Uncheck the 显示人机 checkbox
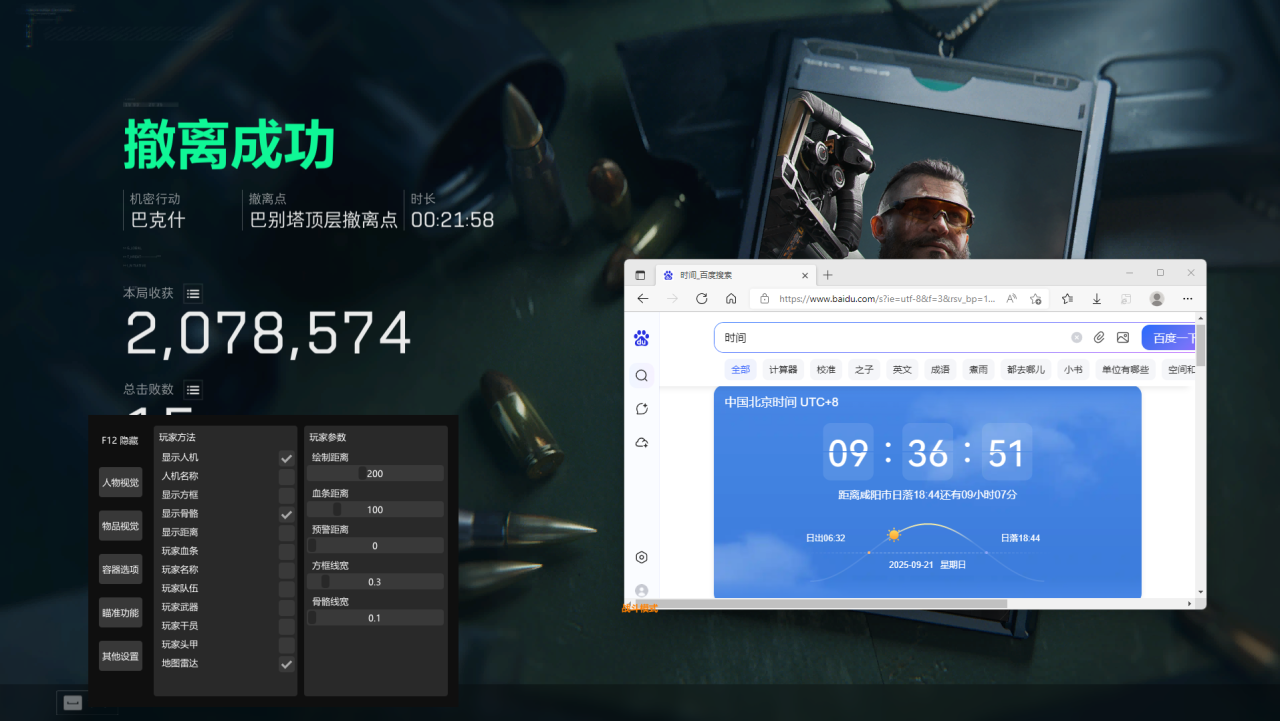The width and height of the screenshot is (1280, 721). click(286, 458)
